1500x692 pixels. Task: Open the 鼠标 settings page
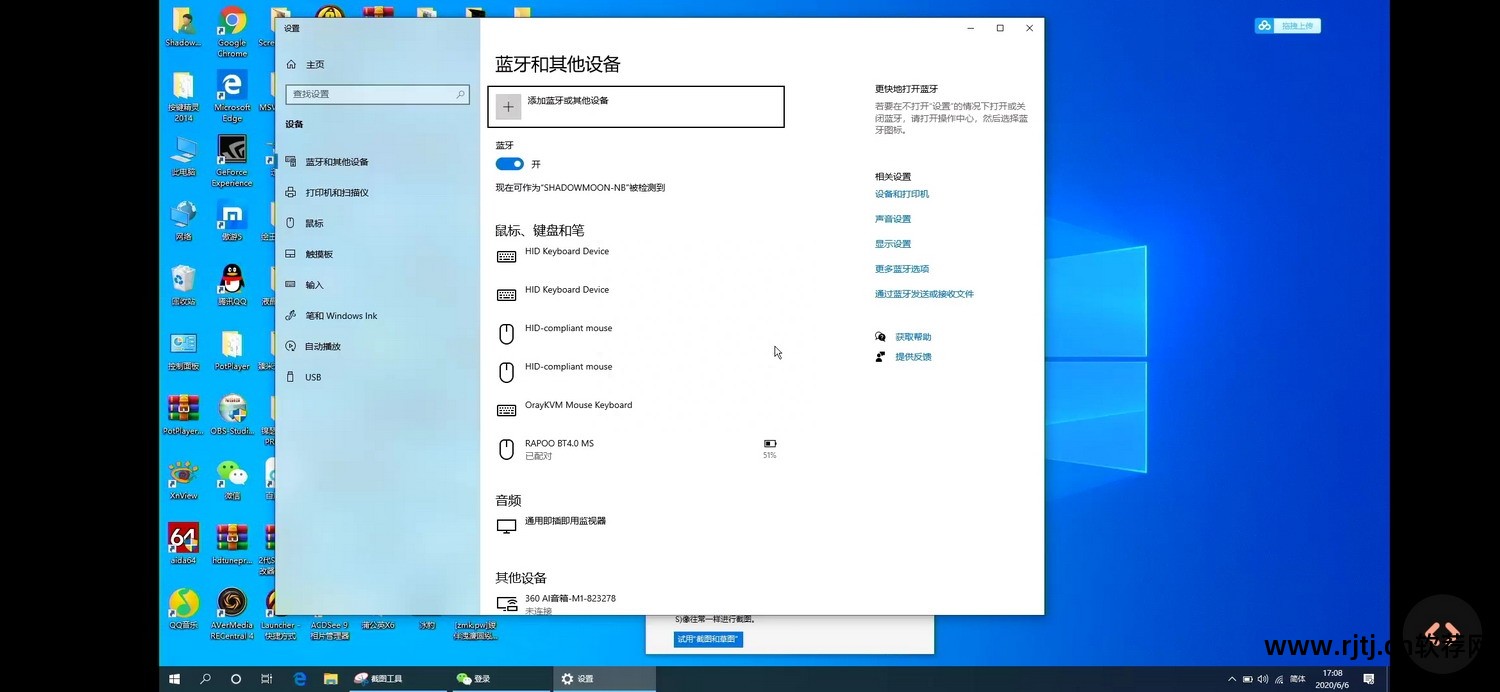[x=314, y=223]
